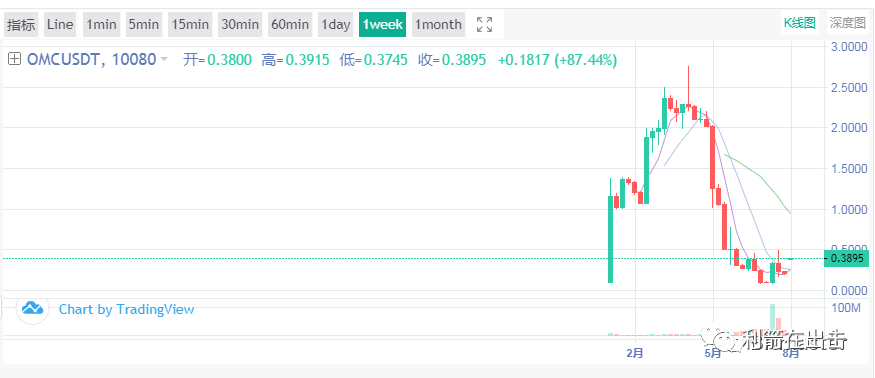Toggle fullscreen chart icon

(x=484, y=25)
